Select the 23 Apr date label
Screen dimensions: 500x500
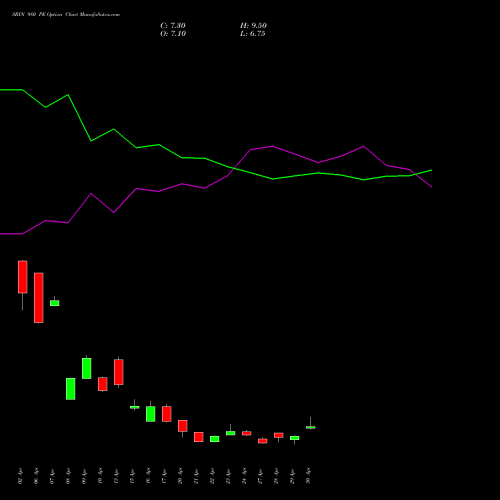(228, 476)
